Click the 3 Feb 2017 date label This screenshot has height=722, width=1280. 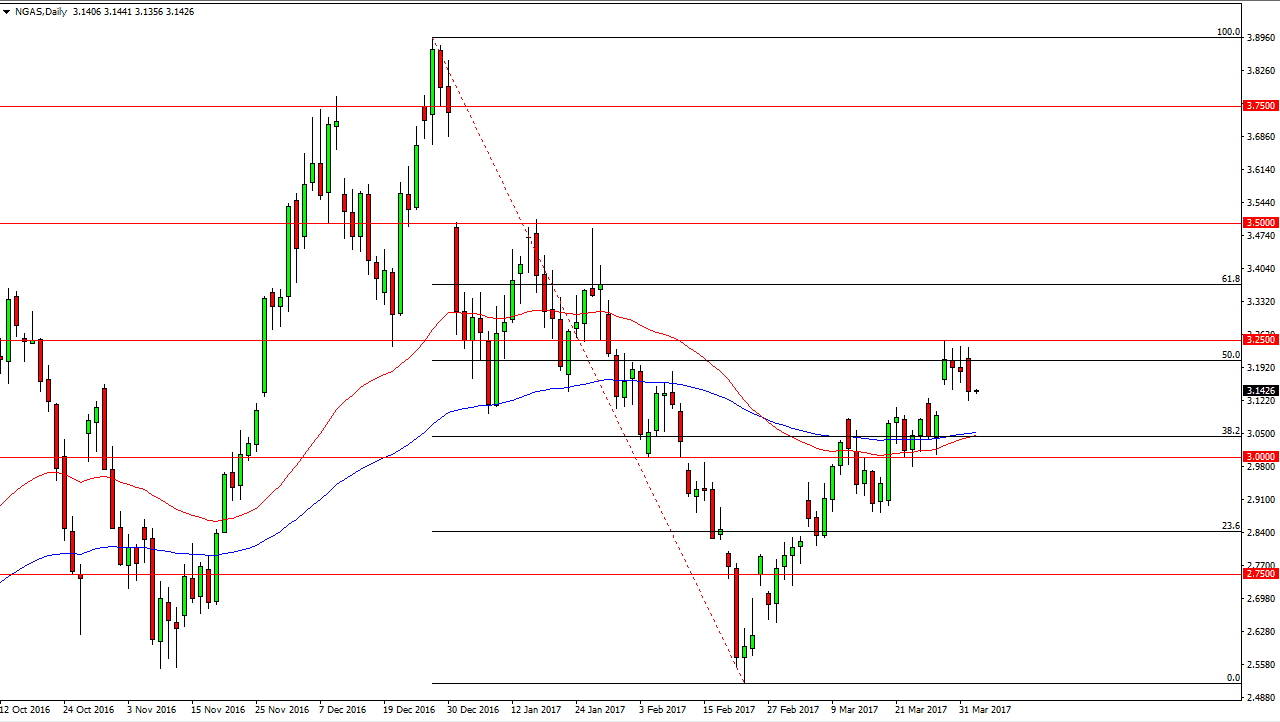pyautogui.click(x=665, y=710)
